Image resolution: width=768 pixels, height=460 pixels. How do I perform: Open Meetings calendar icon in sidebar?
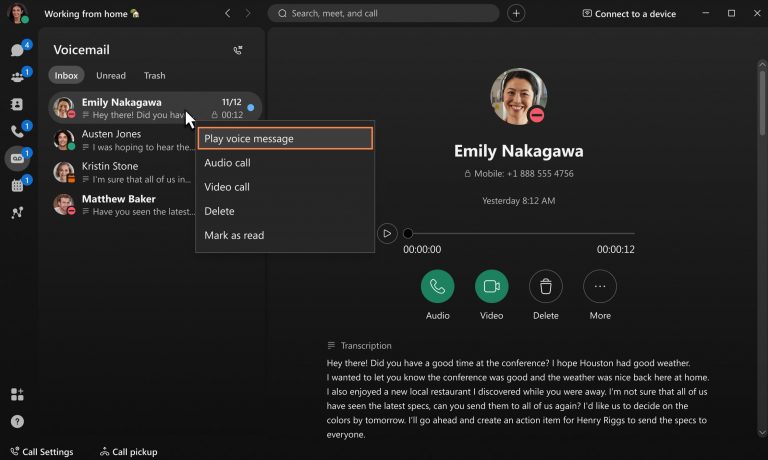click(17, 185)
